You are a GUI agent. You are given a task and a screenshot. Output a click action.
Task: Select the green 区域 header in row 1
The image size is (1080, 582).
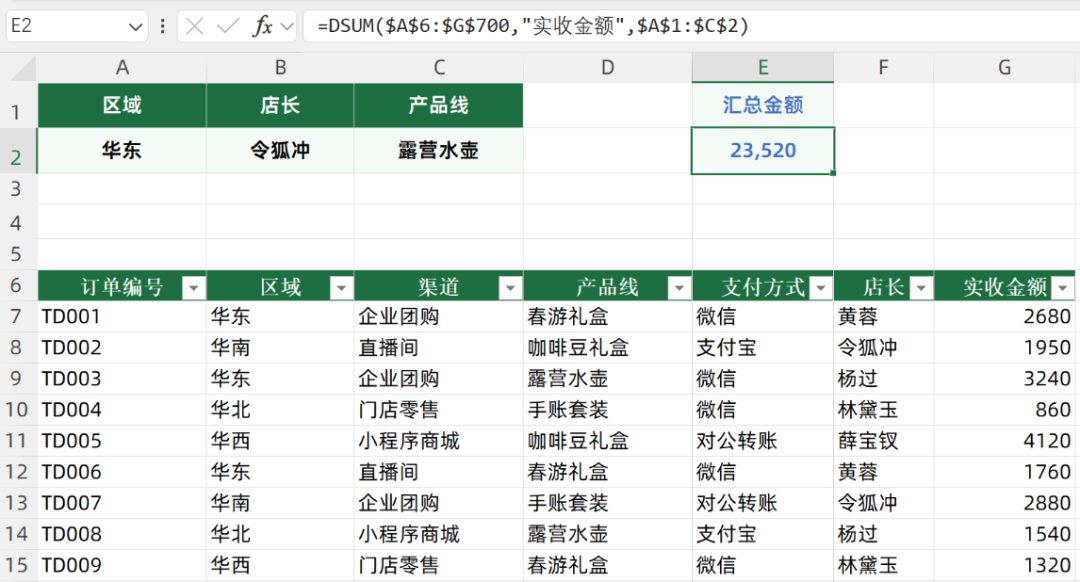(122, 105)
